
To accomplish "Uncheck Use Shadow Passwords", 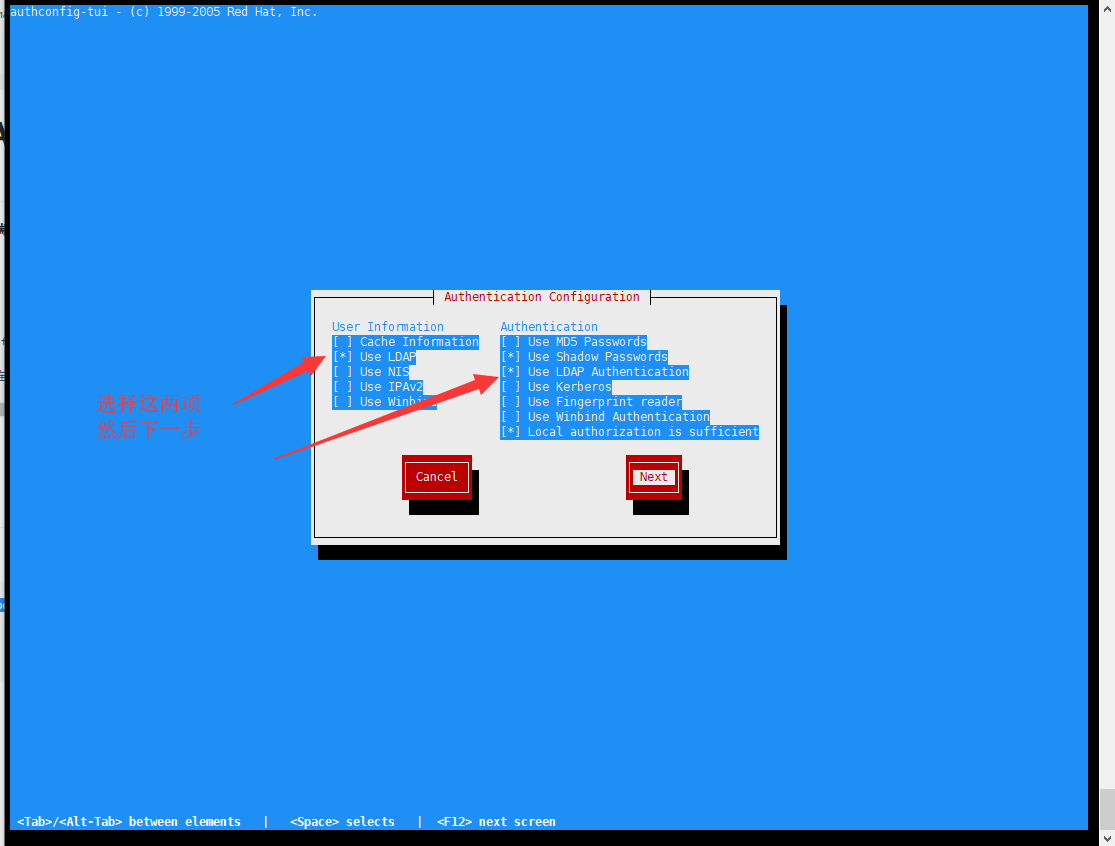I will pos(584,357).
